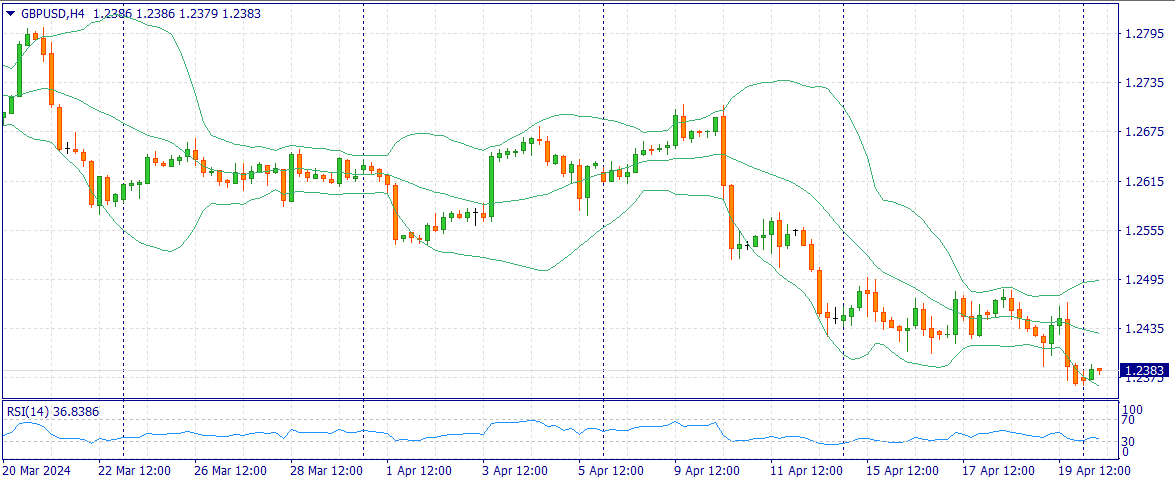
Task: Select the current price tag 1.2383
Action: [1143, 370]
